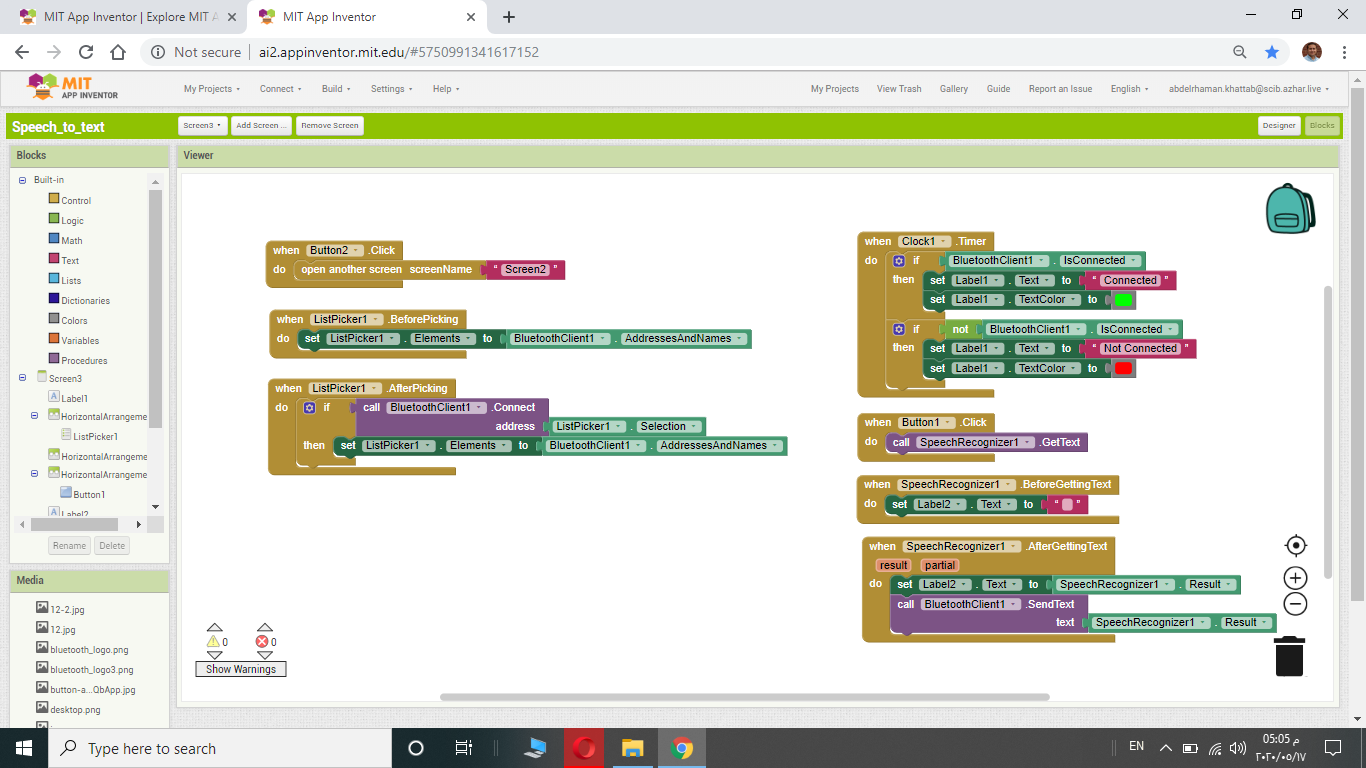The image size is (1366, 768).
Task: Switch to the Explore MIT App Inventor tab
Action: pos(125,17)
